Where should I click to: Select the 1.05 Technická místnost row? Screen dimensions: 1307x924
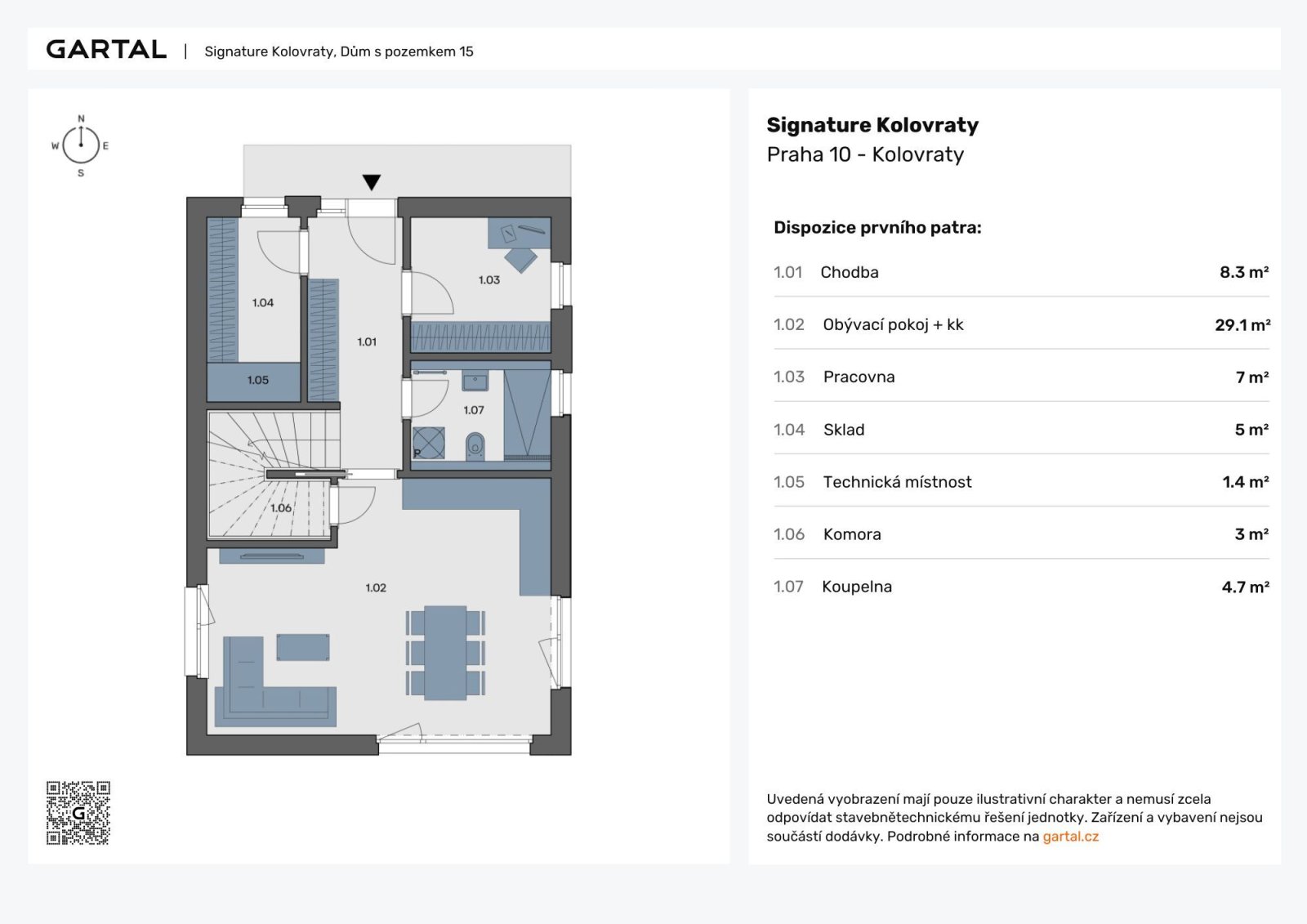(1020, 482)
